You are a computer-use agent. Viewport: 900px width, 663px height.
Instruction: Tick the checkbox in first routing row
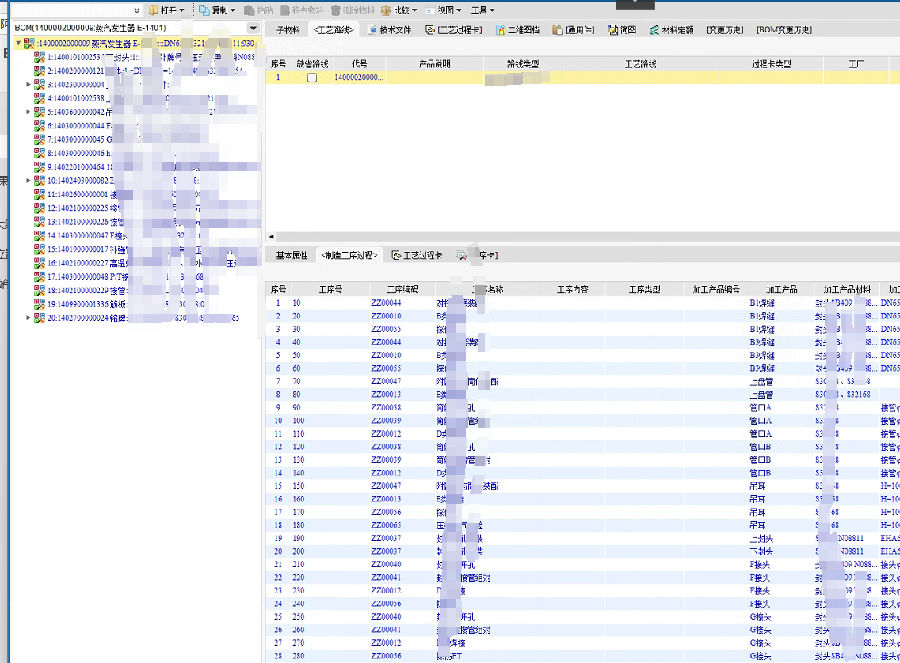point(312,77)
